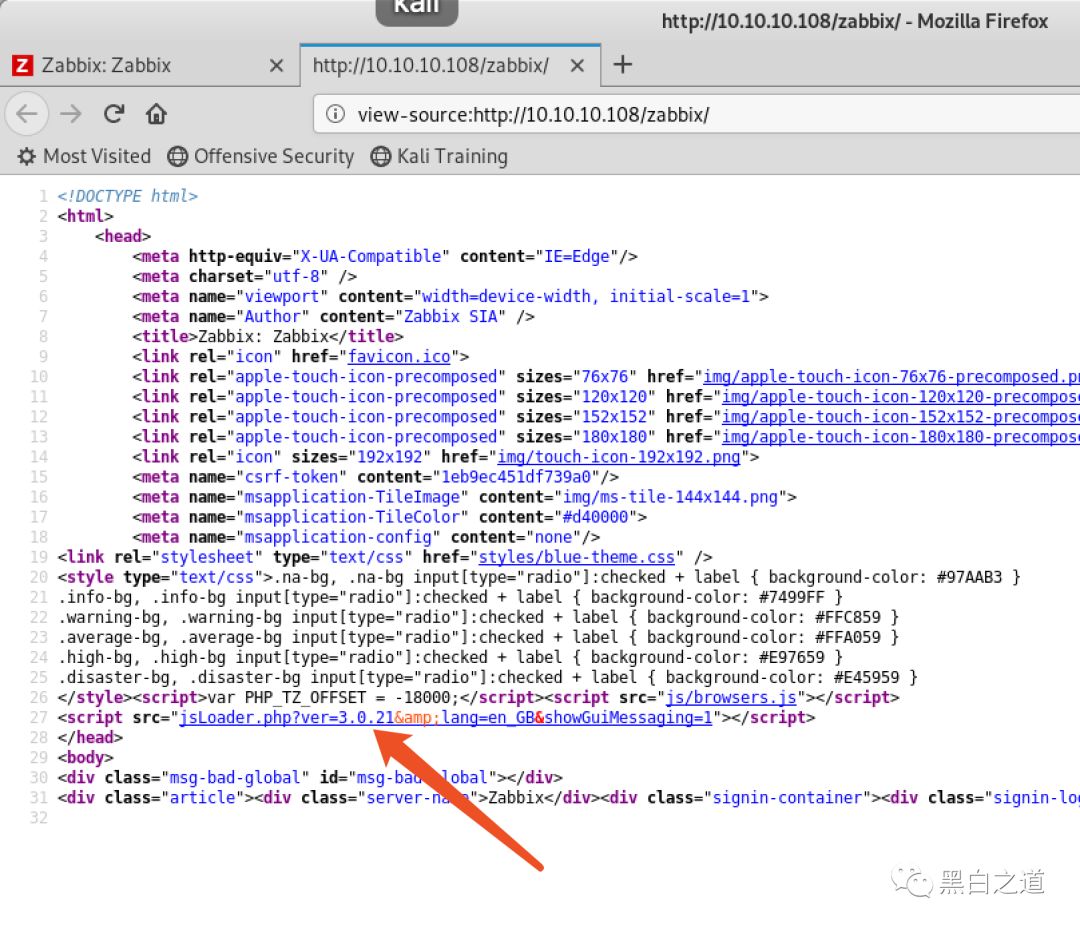Image resolution: width=1080 pixels, height=929 pixels.
Task: Open the apple-touch-icon-120x120 link
Action: pos(900,397)
